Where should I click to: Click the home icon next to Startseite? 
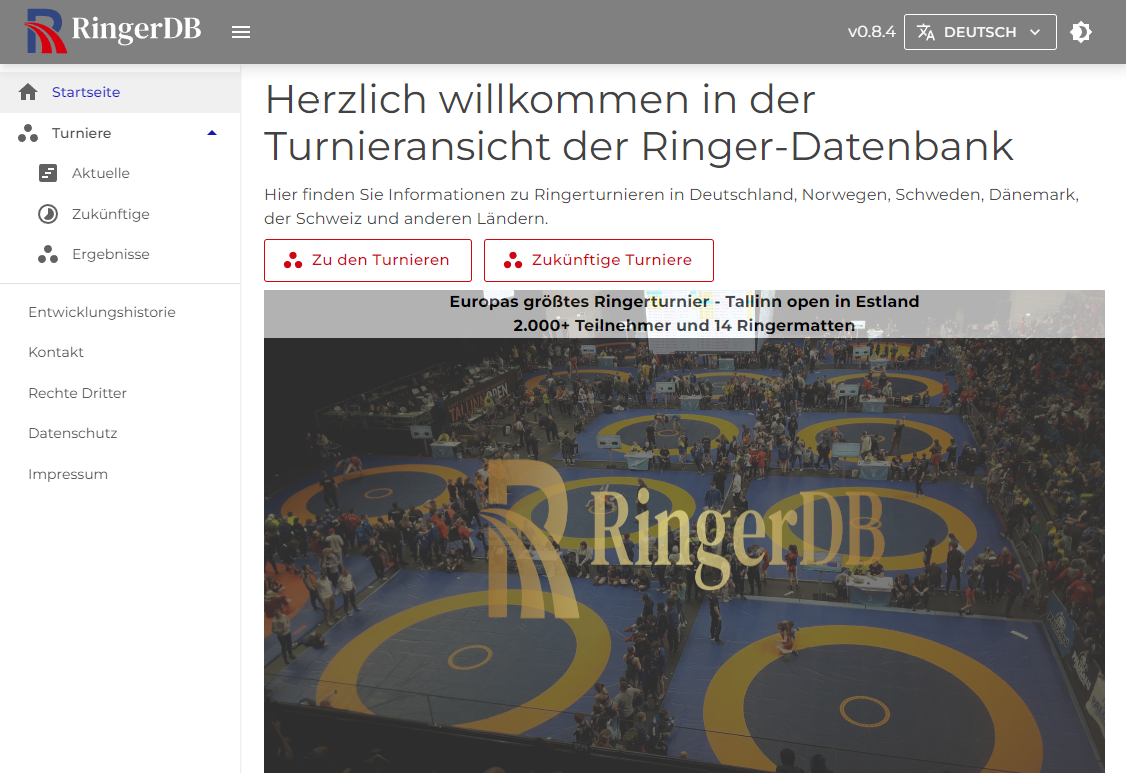[28, 92]
